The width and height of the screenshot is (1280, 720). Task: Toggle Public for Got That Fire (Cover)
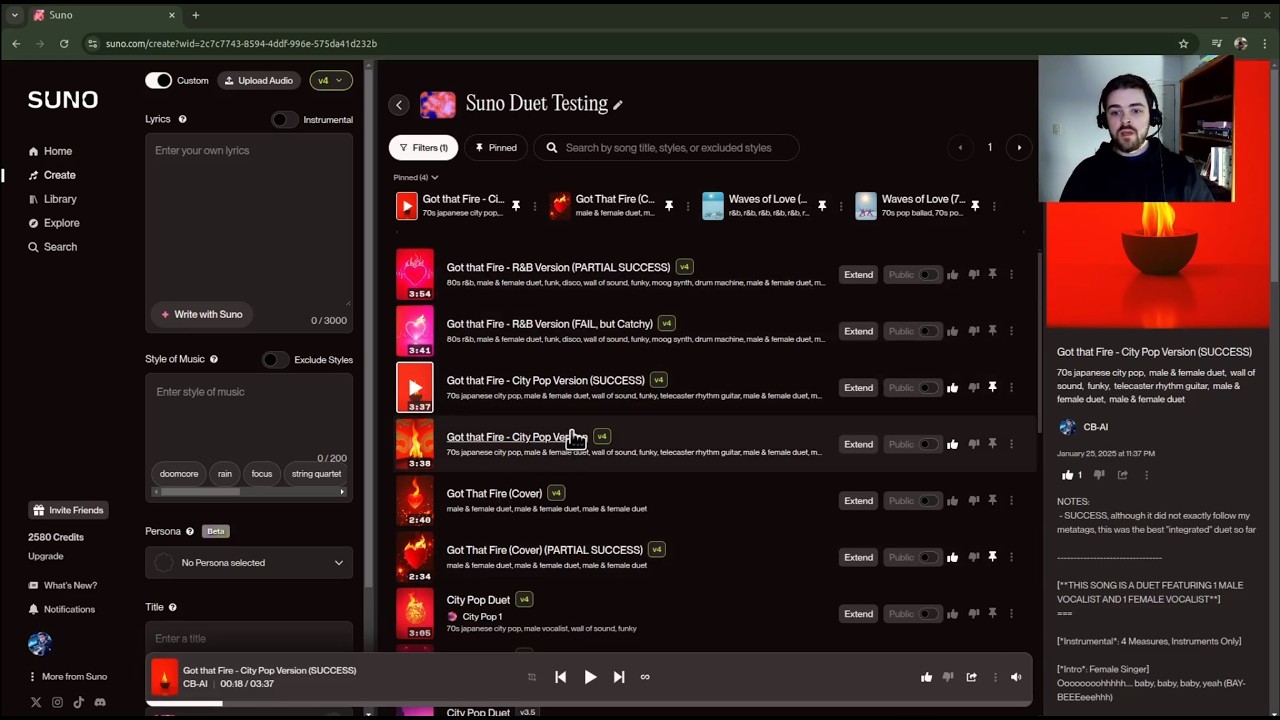(x=929, y=501)
